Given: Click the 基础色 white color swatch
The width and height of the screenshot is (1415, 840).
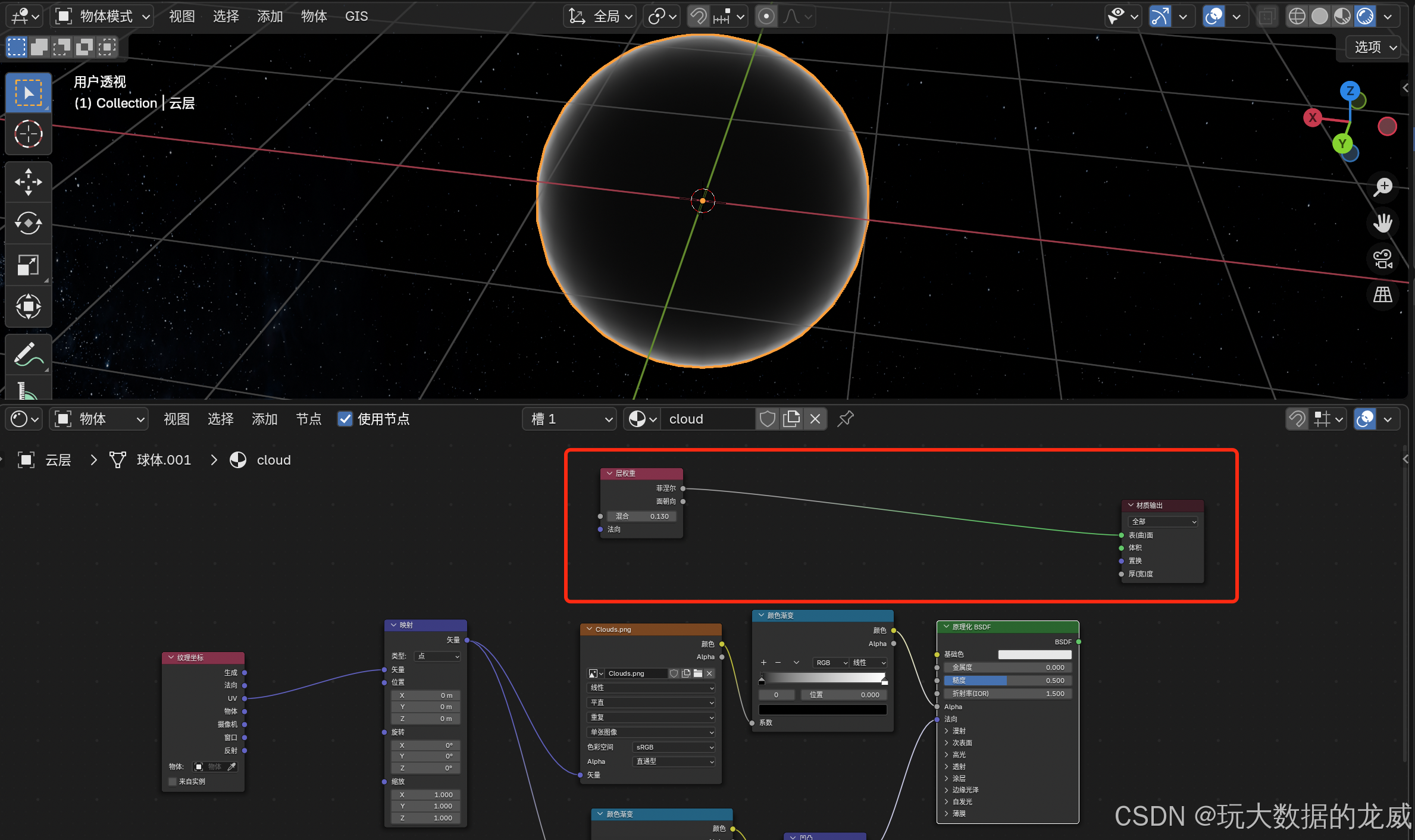Looking at the screenshot, I should coord(1034,654).
